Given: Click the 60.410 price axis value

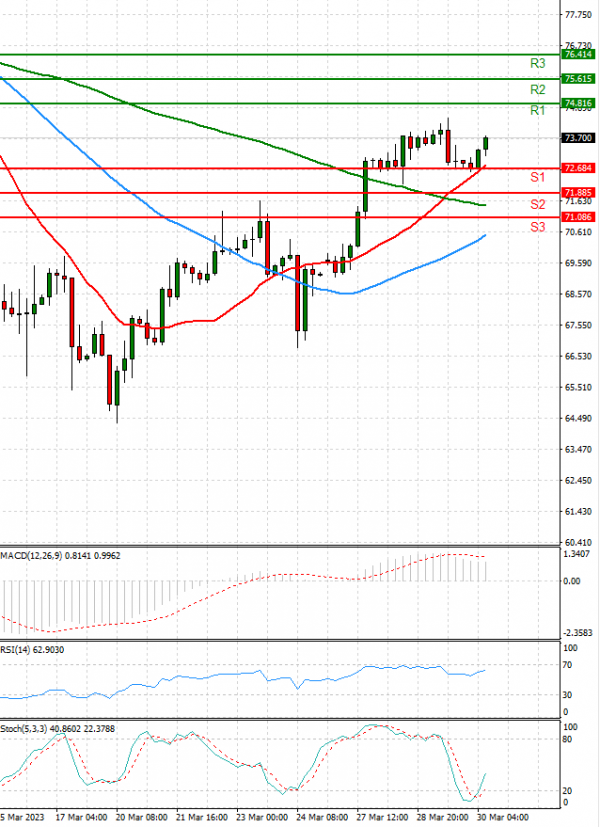Looking at the screenshot, I should [578, 542].
